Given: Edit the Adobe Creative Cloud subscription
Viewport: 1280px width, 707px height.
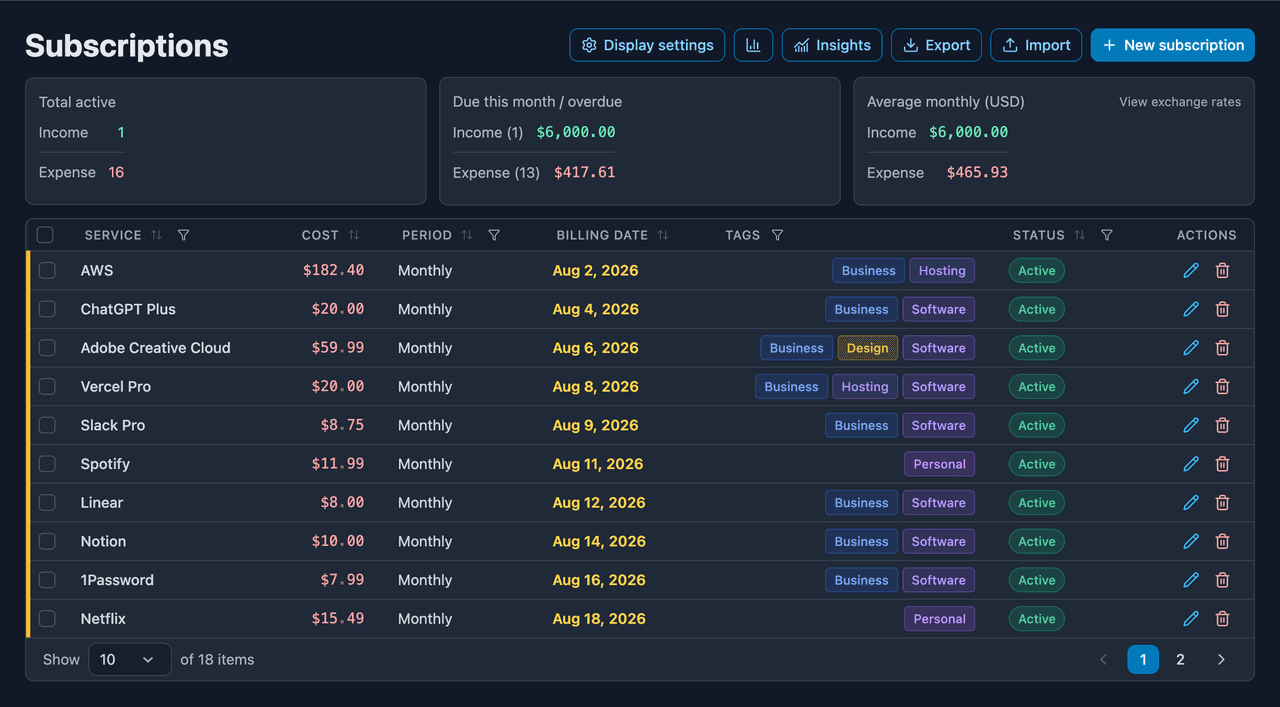Looking at the screenshot, I should click(1191, 348).
